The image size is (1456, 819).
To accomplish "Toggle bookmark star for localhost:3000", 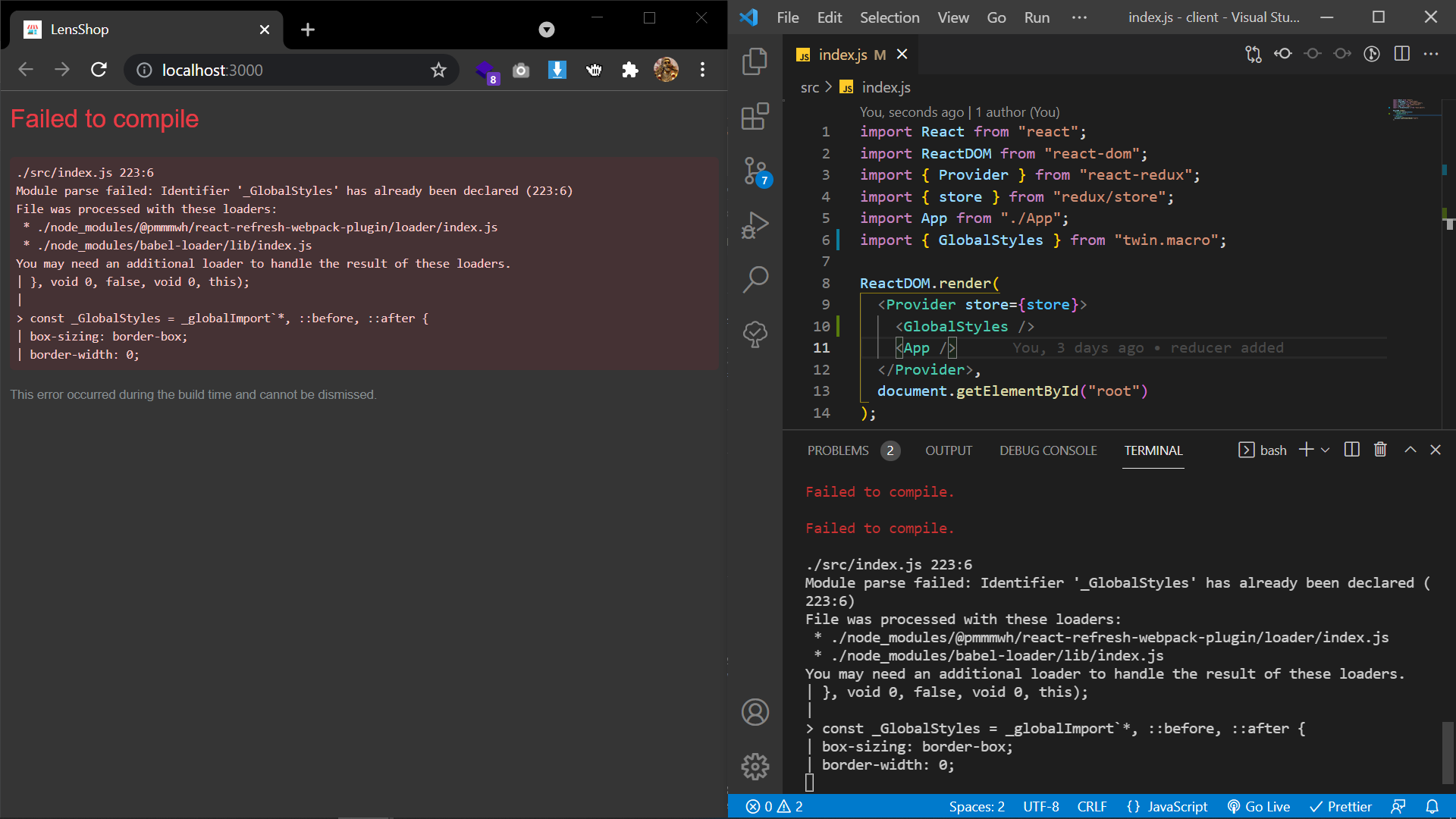I will (438, 70).
